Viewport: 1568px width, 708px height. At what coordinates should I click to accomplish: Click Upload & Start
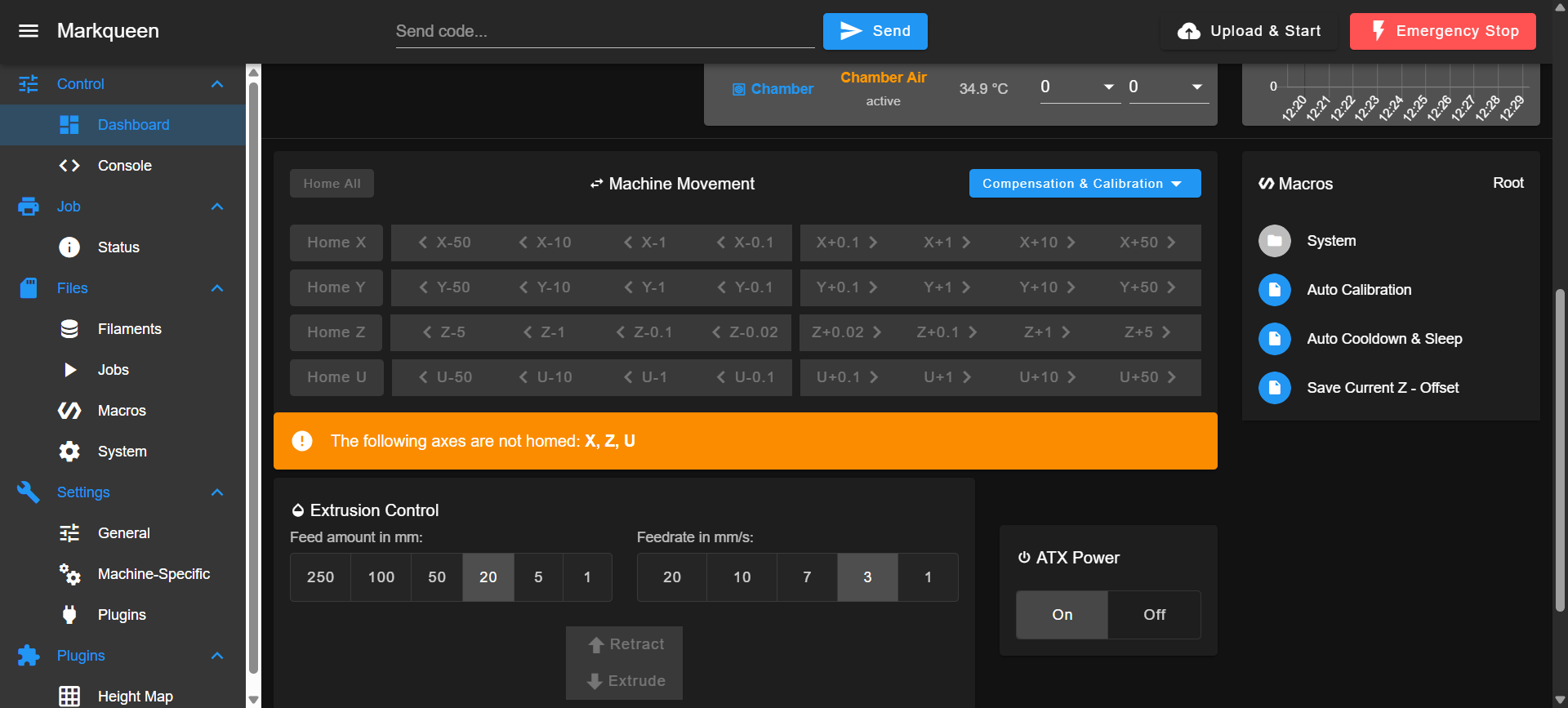coord(1249,31)
